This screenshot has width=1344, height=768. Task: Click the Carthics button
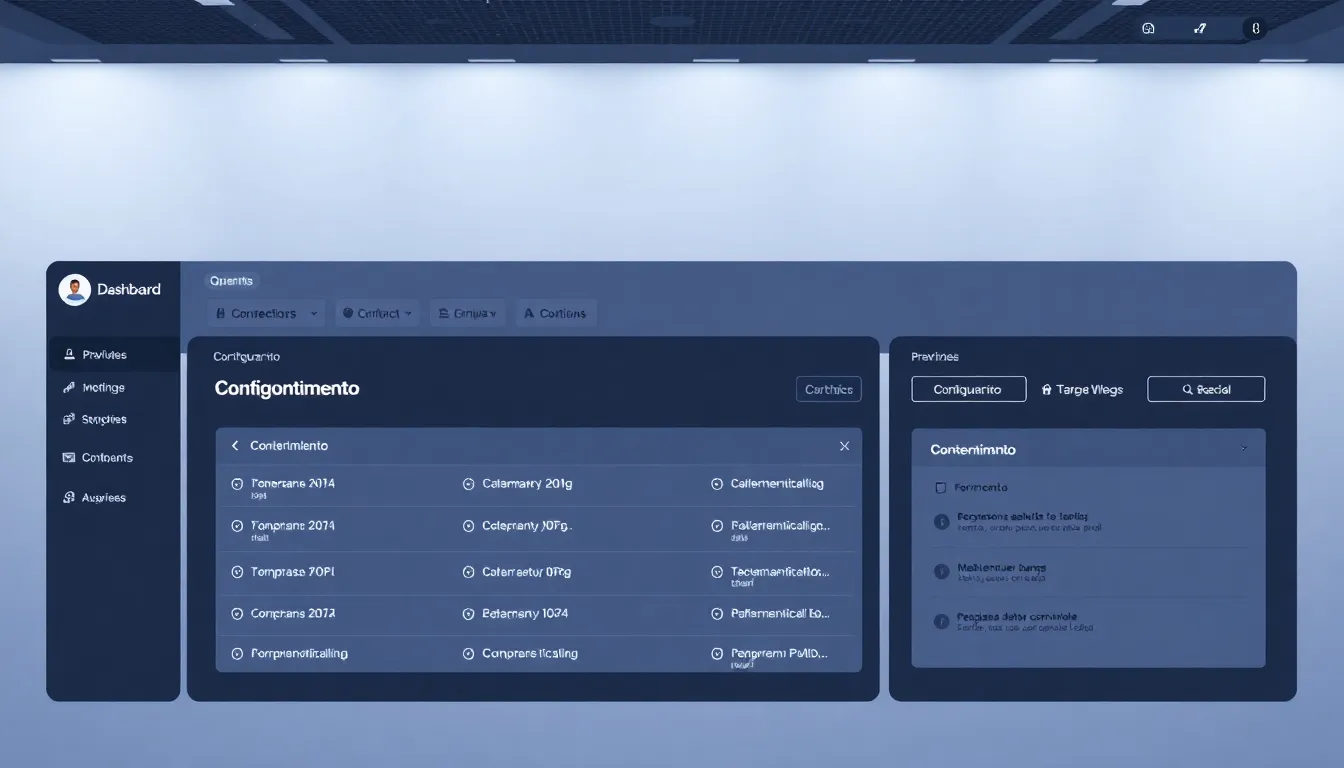828,389
